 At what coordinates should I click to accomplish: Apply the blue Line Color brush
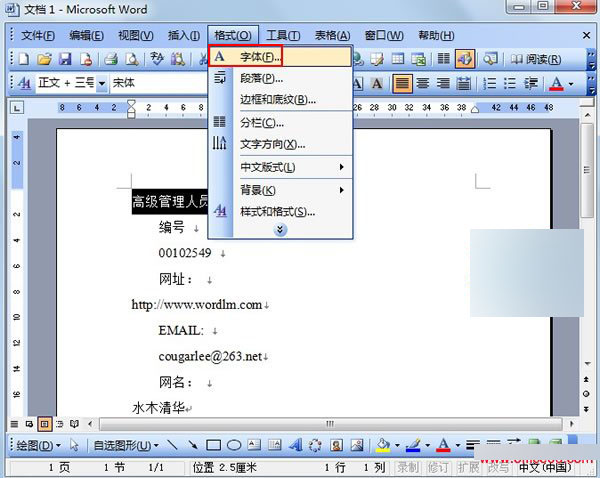coord(413,445)
